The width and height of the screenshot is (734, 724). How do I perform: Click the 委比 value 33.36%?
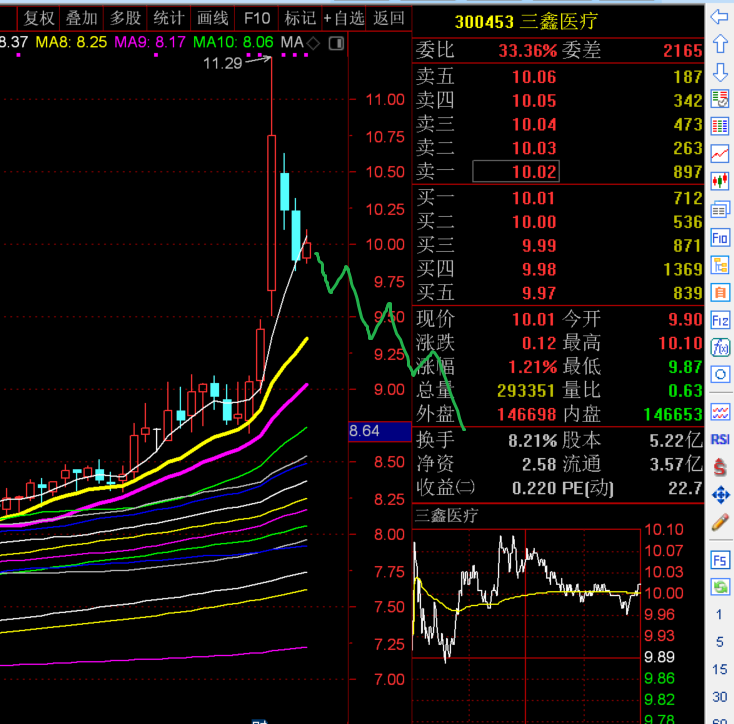coord(528,51)
